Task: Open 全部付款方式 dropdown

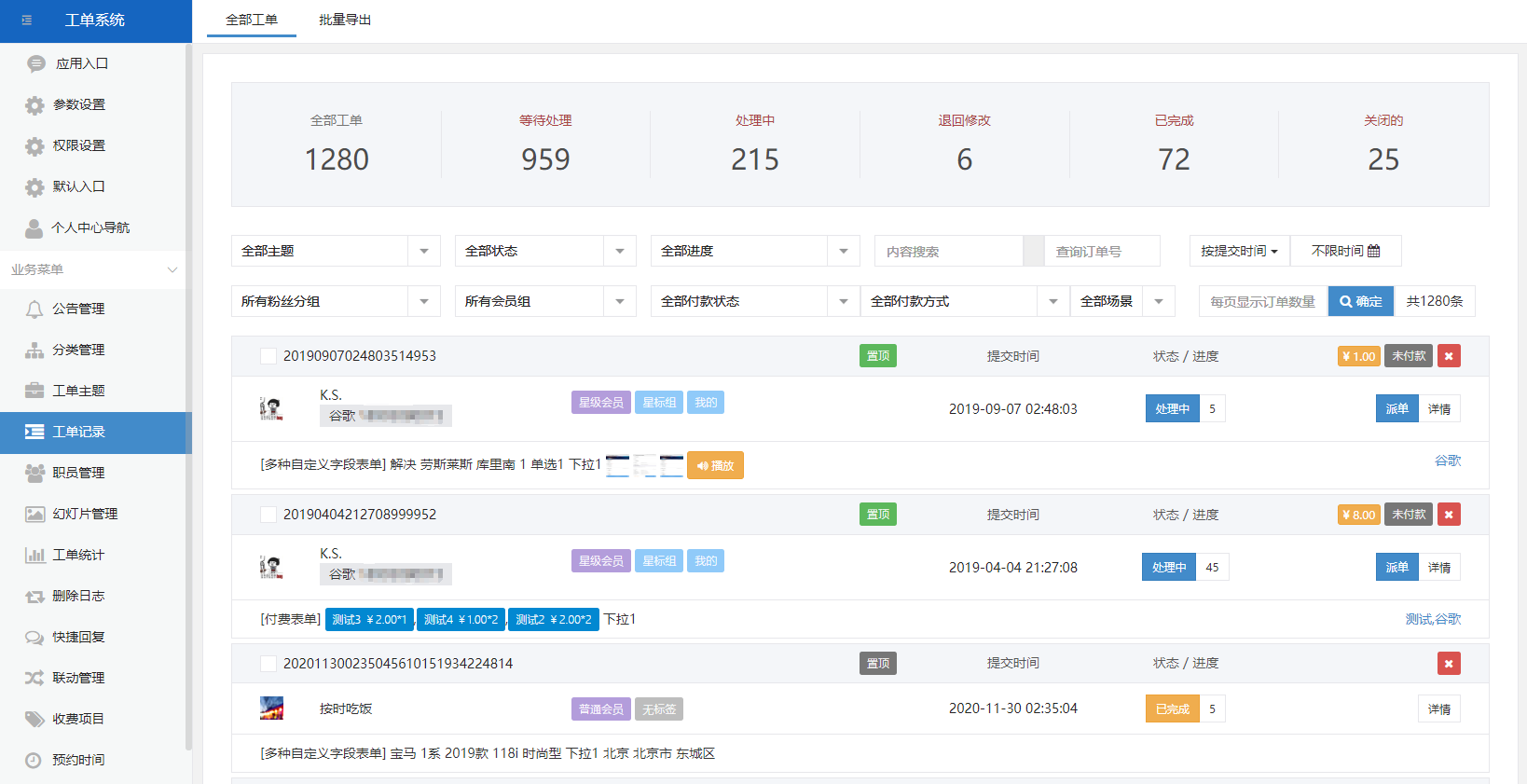Action: tap(965, 301)
